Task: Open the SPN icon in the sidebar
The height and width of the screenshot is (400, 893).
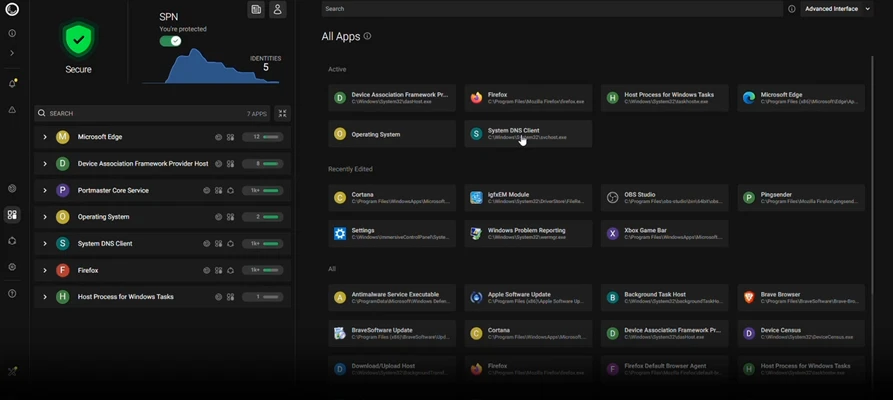Action: 12,241
